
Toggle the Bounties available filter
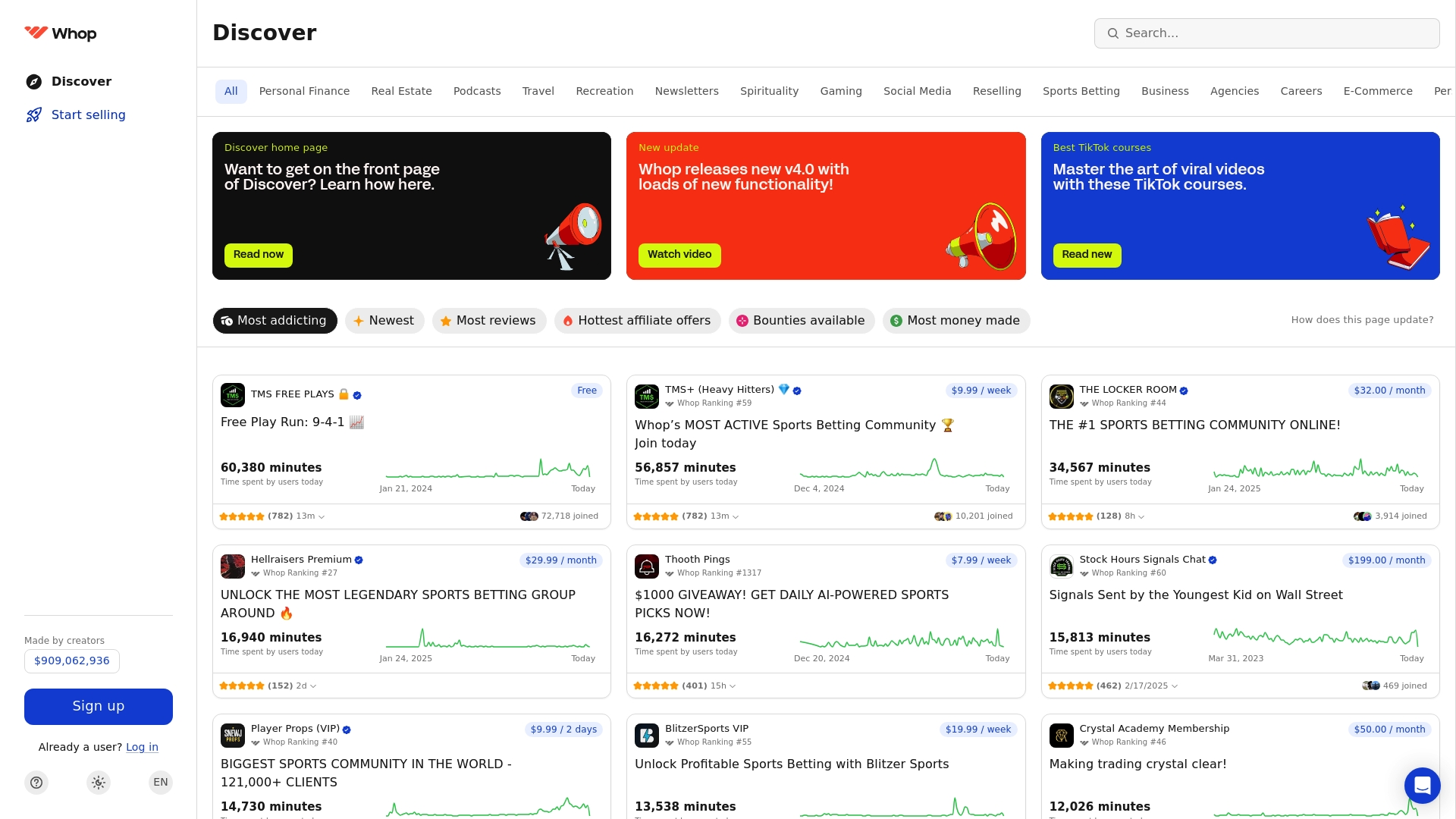point(802,321)
